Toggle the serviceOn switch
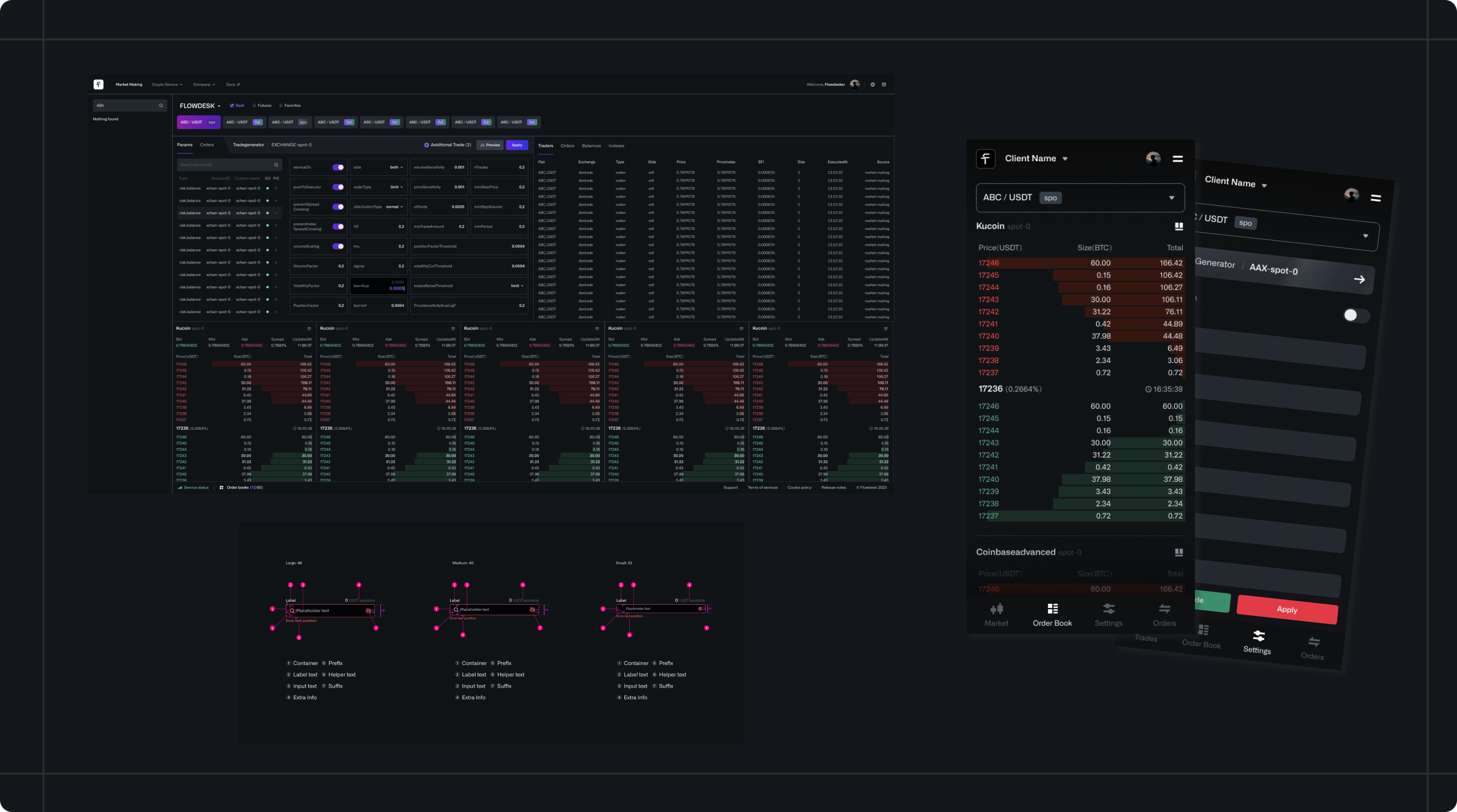This screenshot has height=812, width=1457. (338, 167)
